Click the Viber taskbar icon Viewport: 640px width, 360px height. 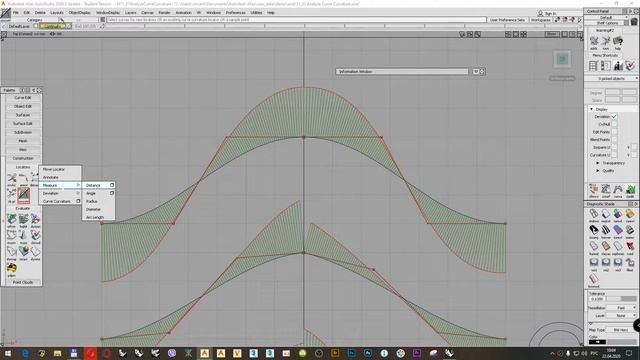pos(172,353)
